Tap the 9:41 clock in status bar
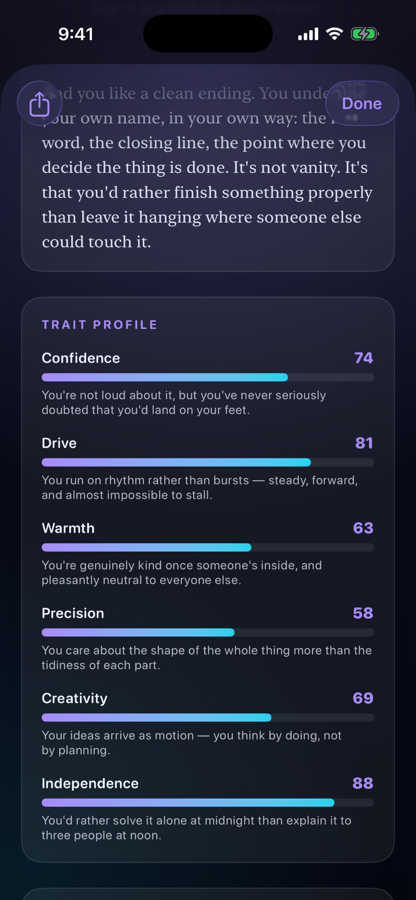 [x=76, y=34]
